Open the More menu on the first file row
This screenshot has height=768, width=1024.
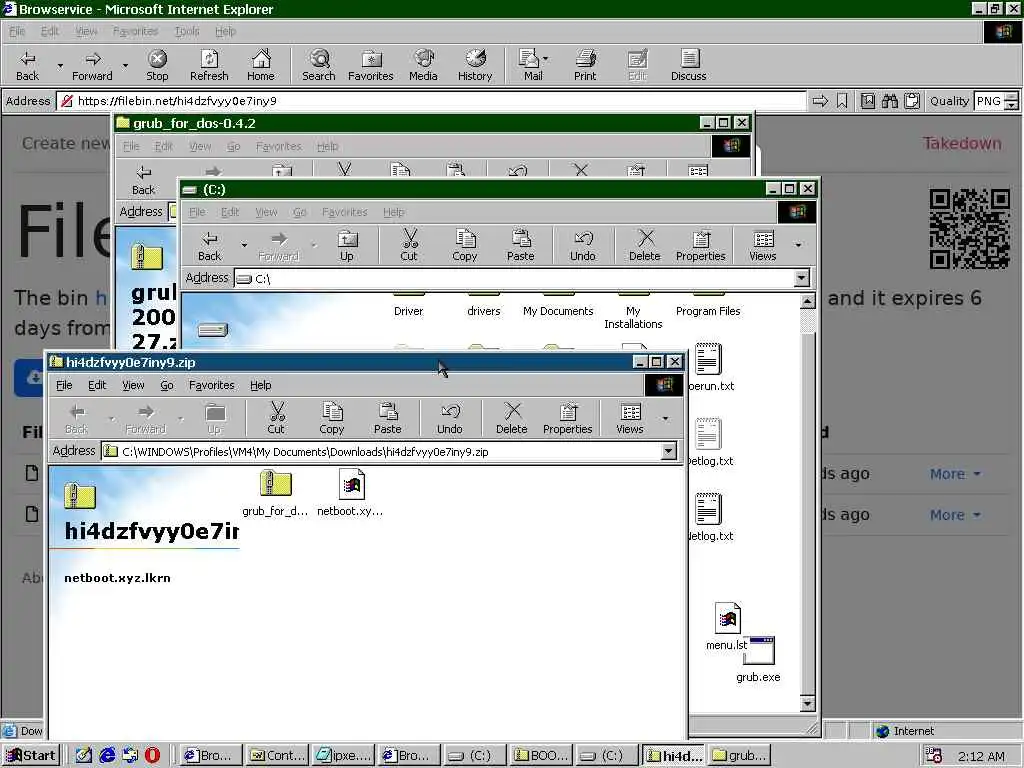[x=955, y=474]
